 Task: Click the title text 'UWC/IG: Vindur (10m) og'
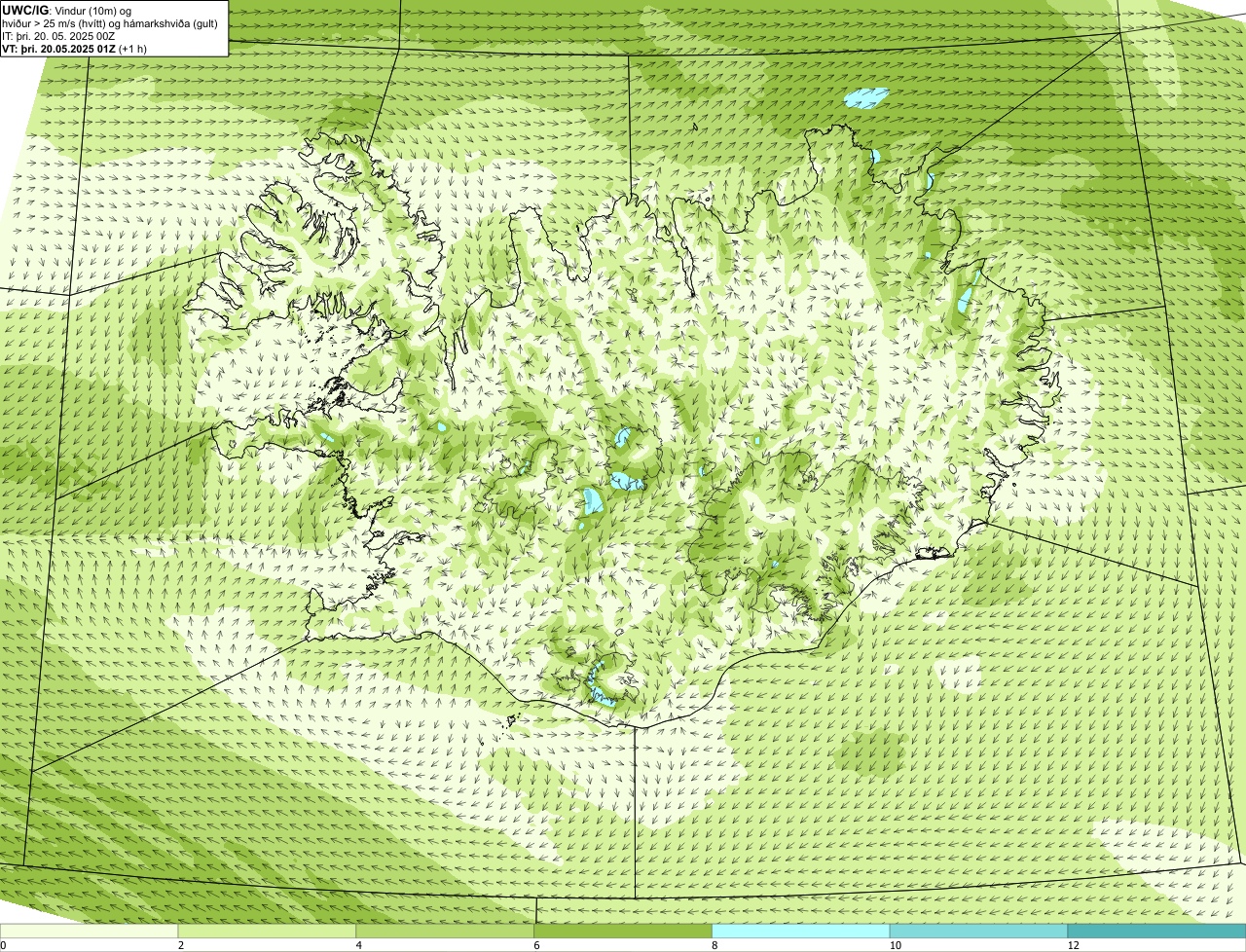click(66, 11)
